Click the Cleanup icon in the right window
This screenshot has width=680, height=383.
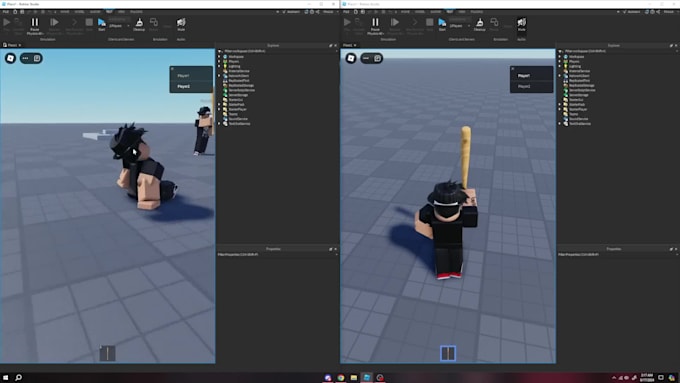[x=480, y=24]
